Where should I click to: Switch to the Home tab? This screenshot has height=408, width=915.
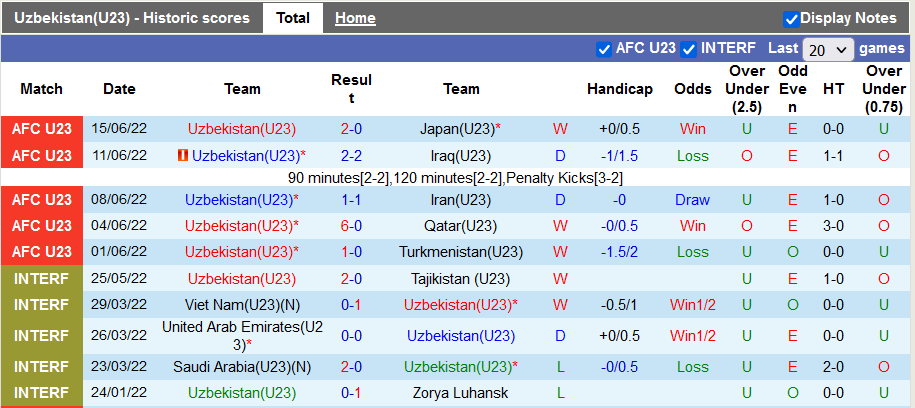click(x=355, y=18)
